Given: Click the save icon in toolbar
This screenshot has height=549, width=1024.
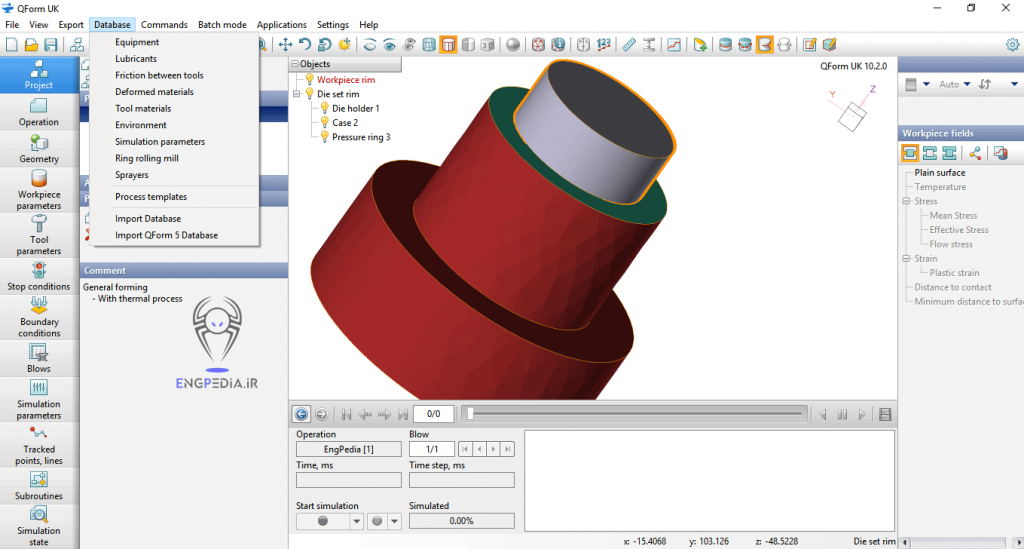Looking at the screenshot, I should (49, 44).
